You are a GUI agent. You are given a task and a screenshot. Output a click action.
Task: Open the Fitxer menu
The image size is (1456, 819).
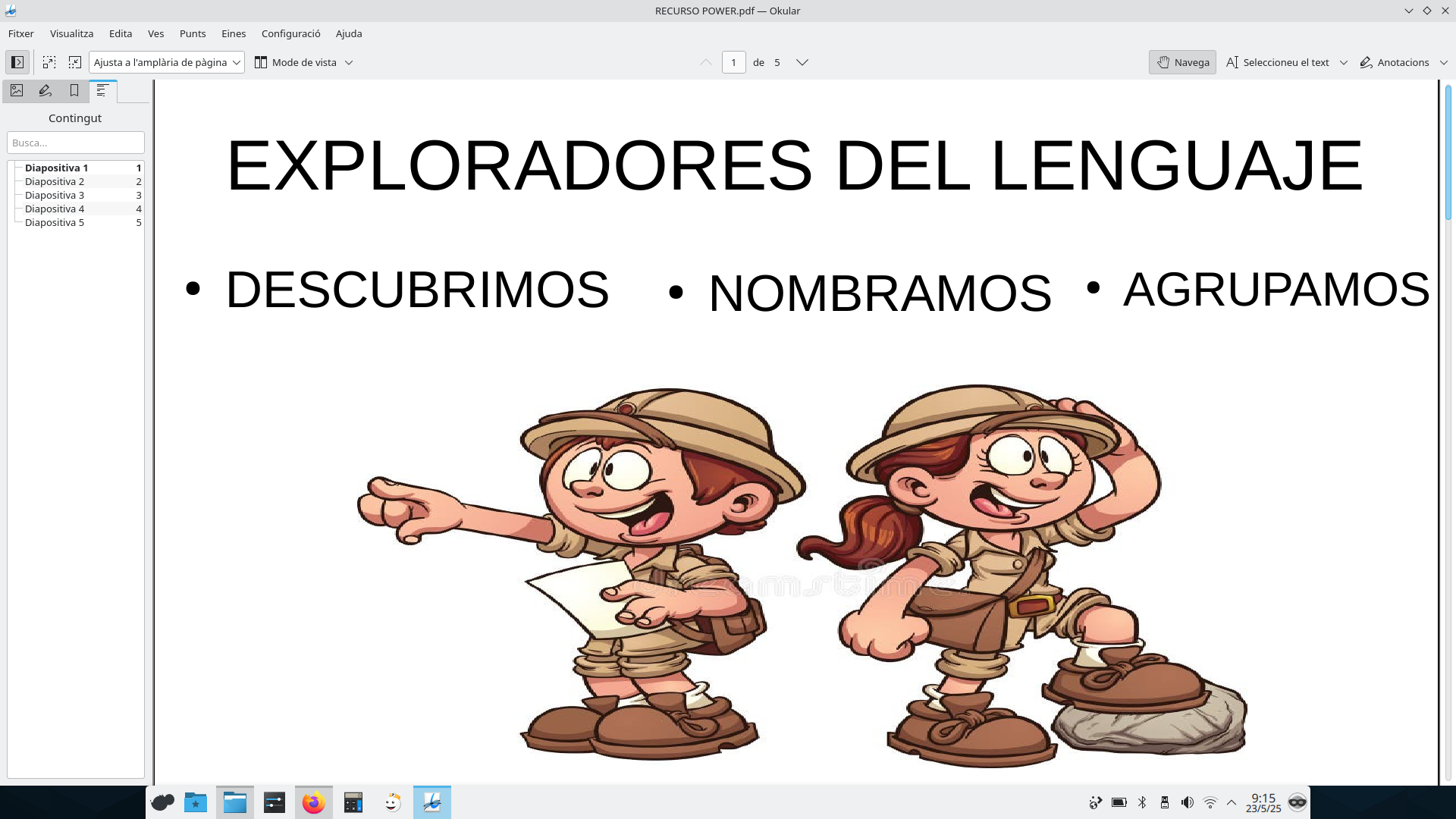point(20,33)
